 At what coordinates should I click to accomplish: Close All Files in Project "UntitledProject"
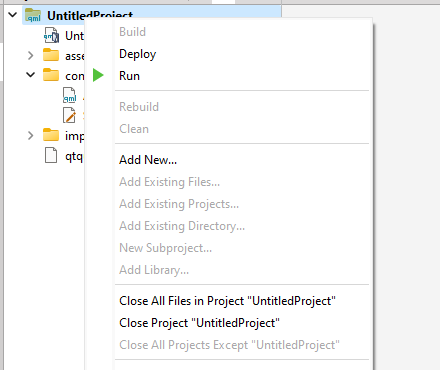click(x=227, y=301)
